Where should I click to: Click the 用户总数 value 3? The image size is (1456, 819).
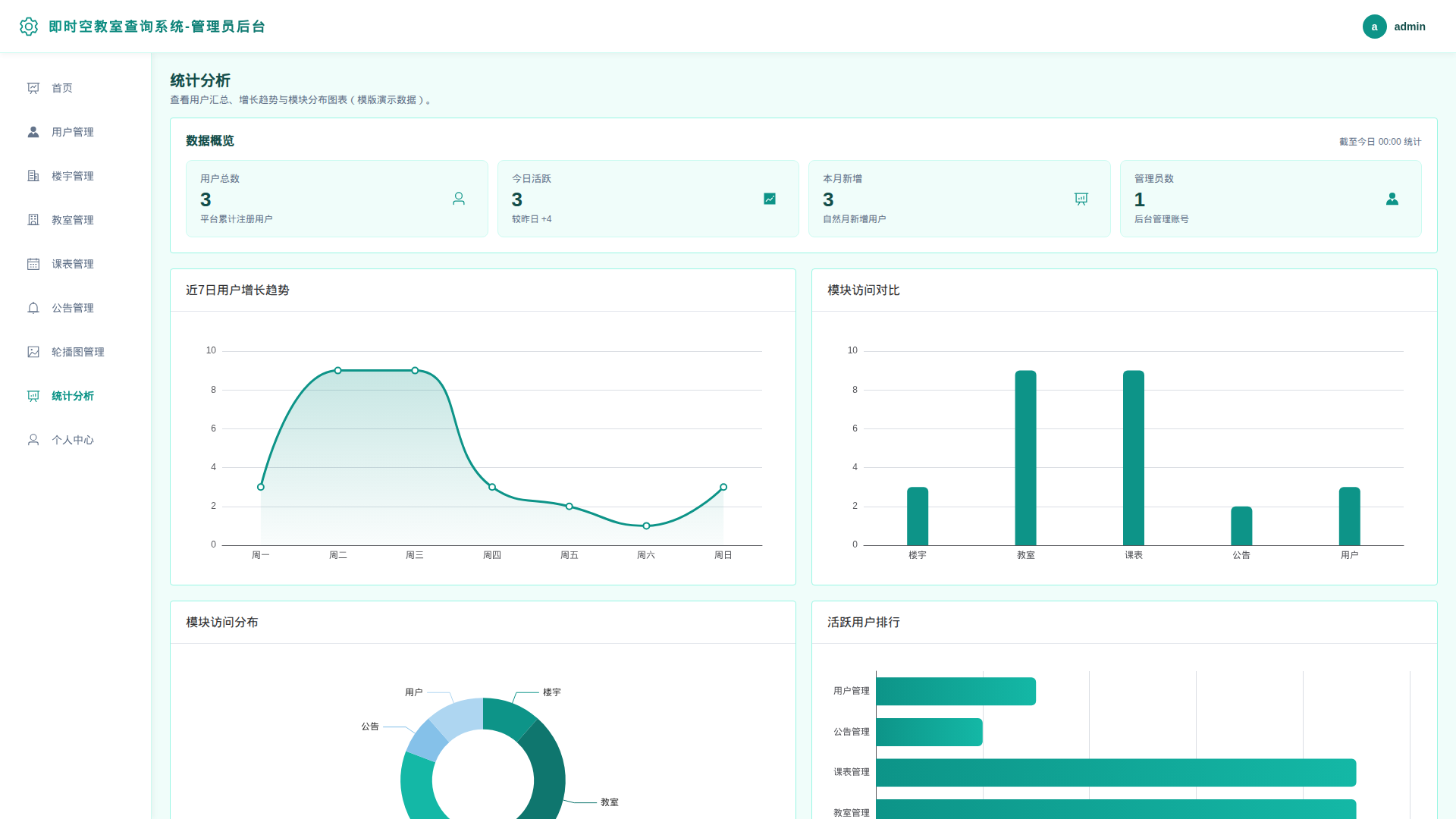(206, 199)
